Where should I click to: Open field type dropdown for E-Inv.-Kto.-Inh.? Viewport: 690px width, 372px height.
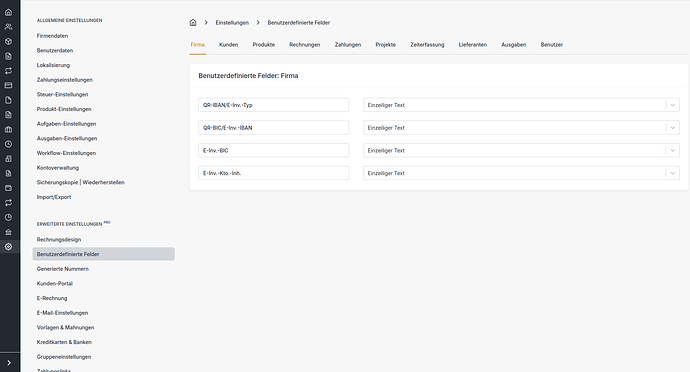(521, 173)
